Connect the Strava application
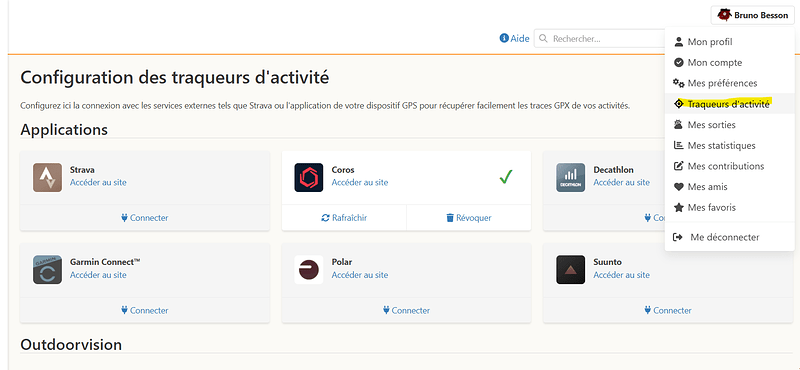 (x=145, y=218)
